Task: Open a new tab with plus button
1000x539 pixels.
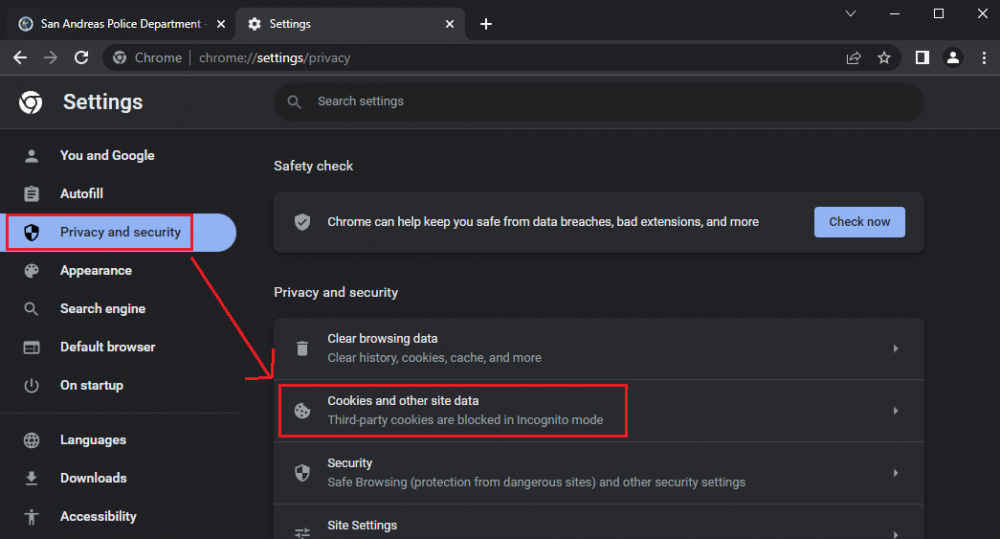Action: 486,24
